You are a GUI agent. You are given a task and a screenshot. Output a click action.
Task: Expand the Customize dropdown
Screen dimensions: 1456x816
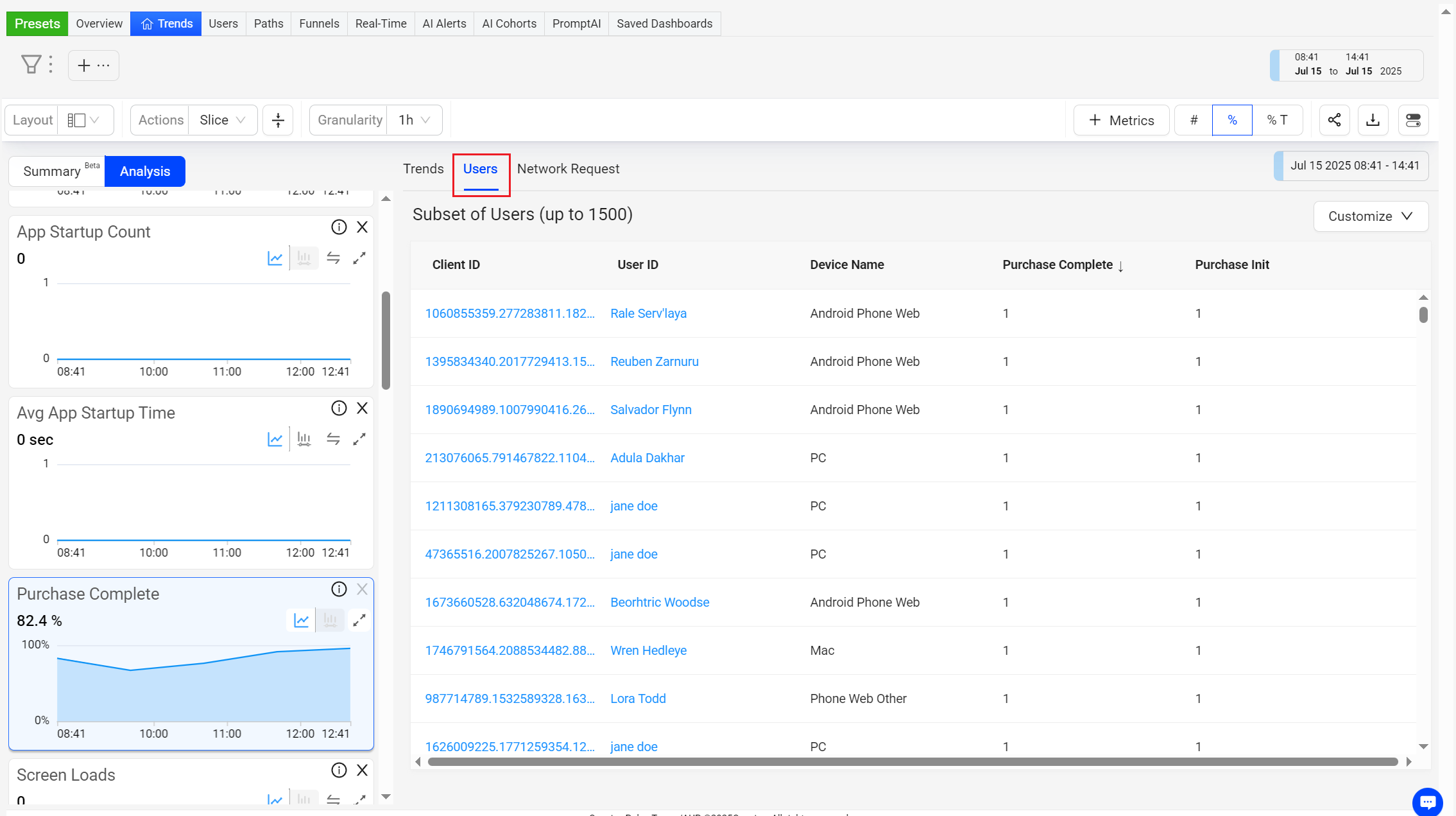[1370, 216]
